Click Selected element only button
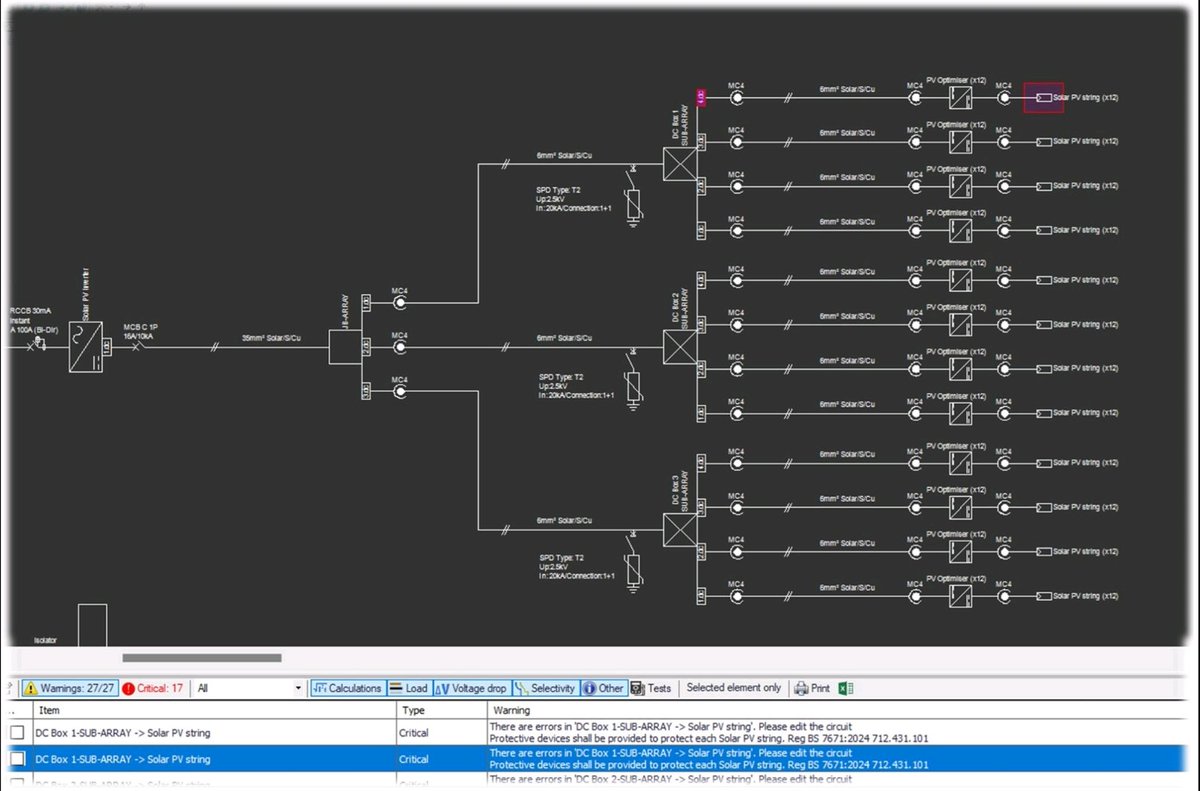 point(733,688)
